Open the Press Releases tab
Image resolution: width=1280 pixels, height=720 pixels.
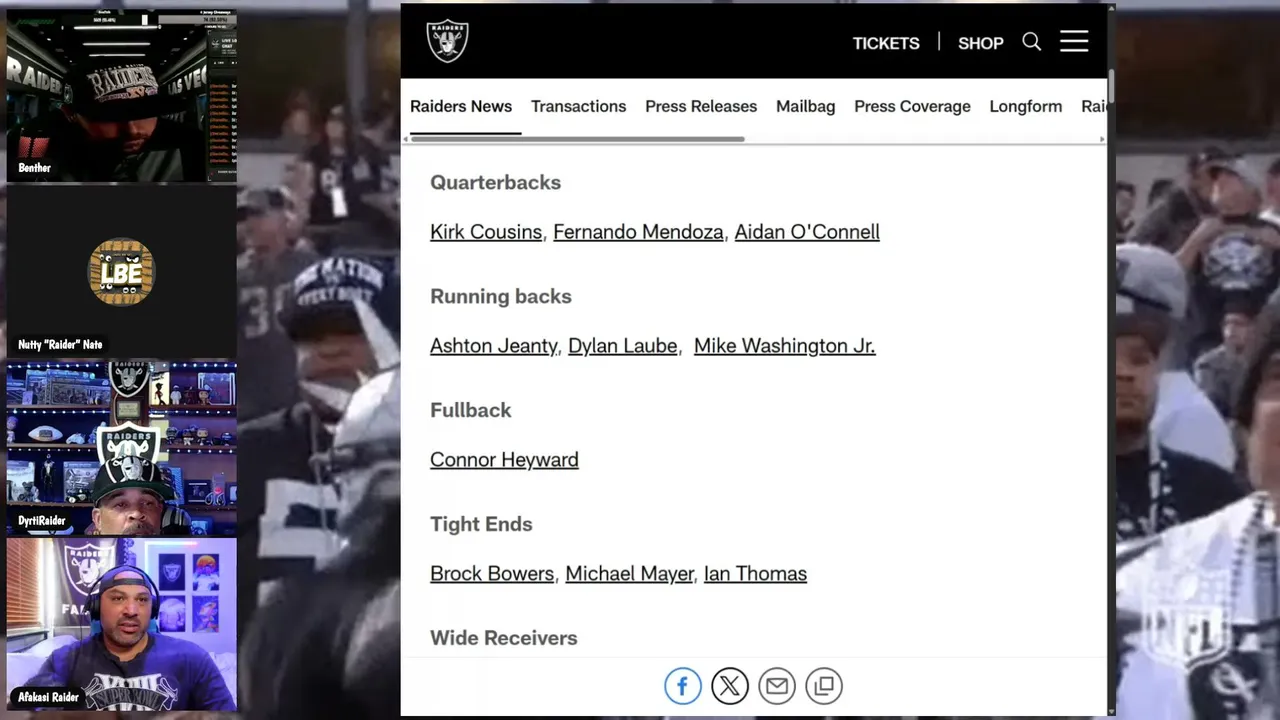(701, 106)
